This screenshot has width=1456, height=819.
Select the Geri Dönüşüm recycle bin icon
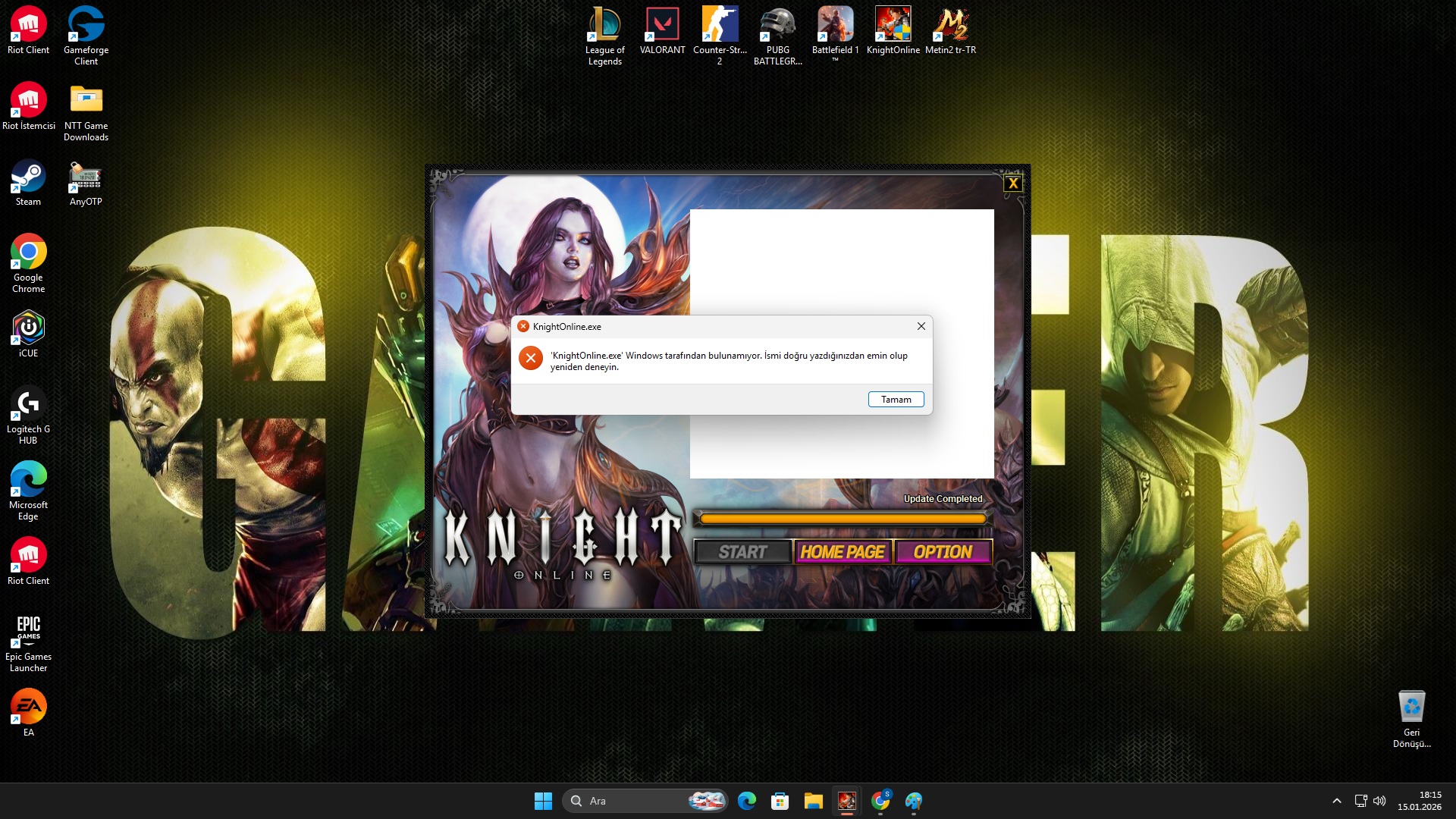pyautogui.click(x=1411, y=719)
